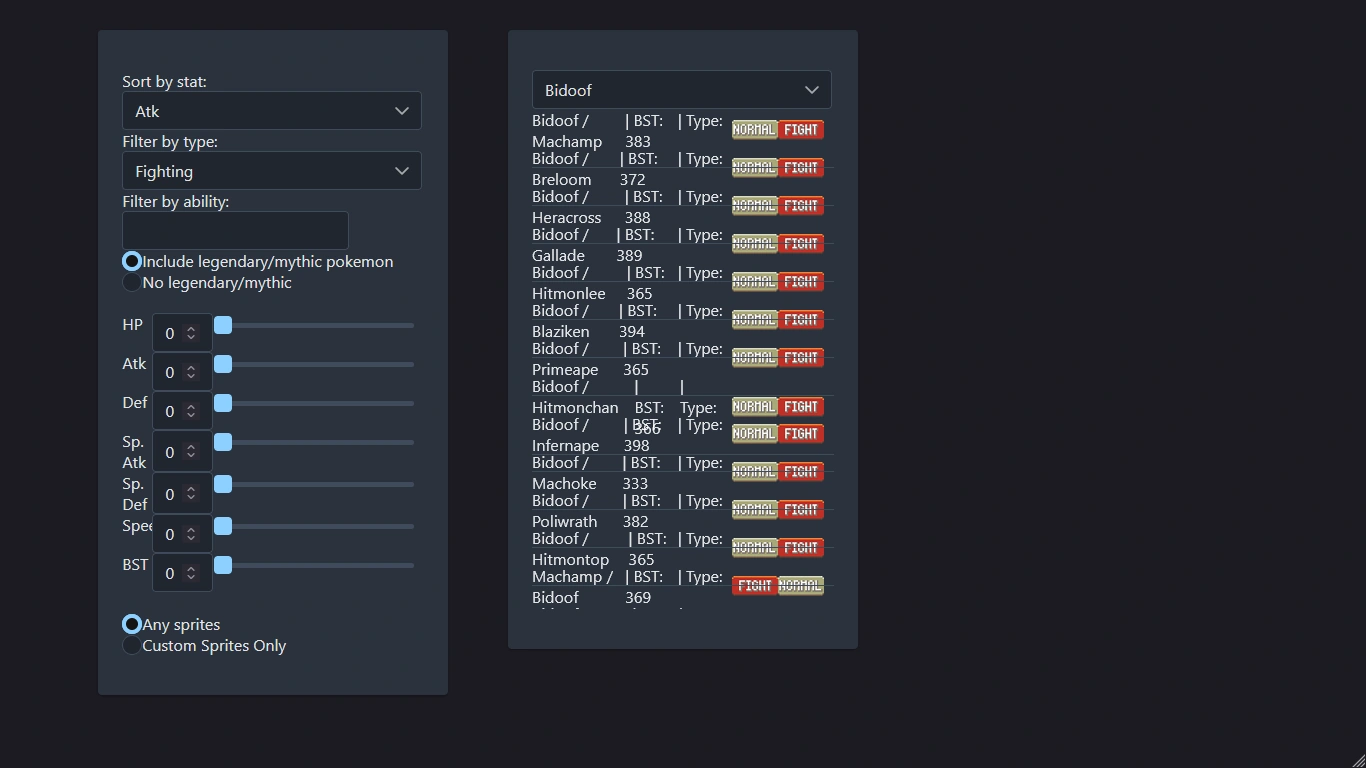Image resolution: width=1366 pixels, height=768 pixels.
Task: Click the Breloom name in results
Action: pyautogui.click(x=562, y=180)
